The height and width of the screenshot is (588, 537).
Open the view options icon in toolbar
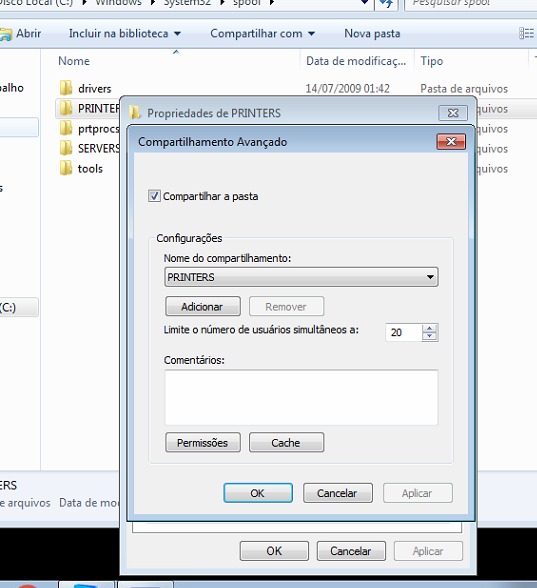pos(526,33)
